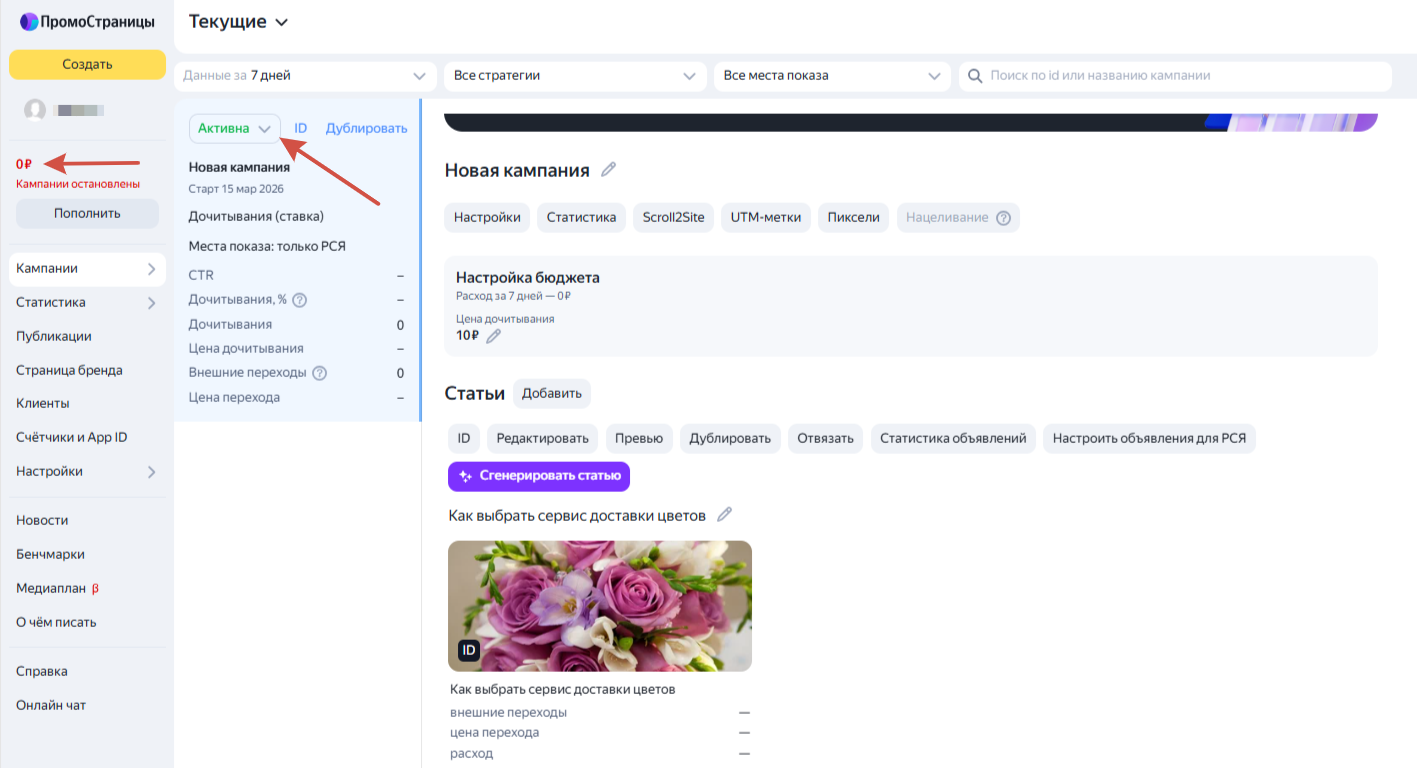Click the help icon next to Нацеливание

click(1003, 218)
